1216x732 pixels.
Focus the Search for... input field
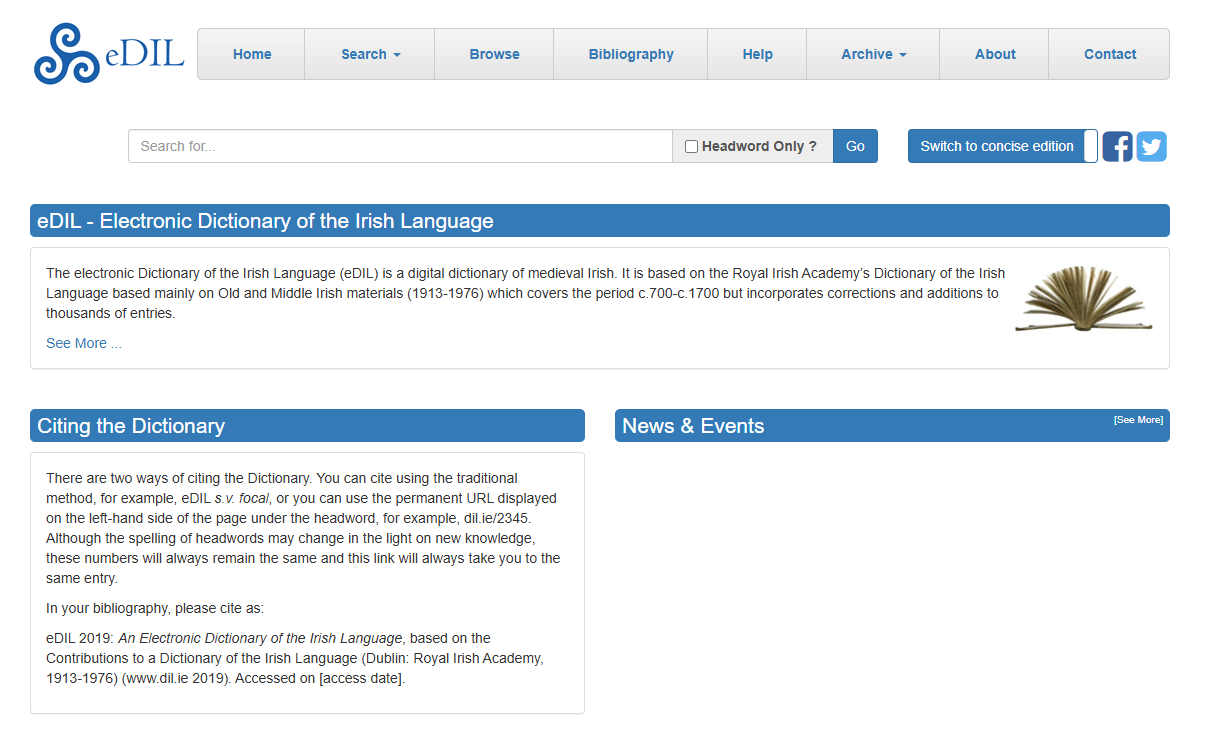tap(400, 146)
